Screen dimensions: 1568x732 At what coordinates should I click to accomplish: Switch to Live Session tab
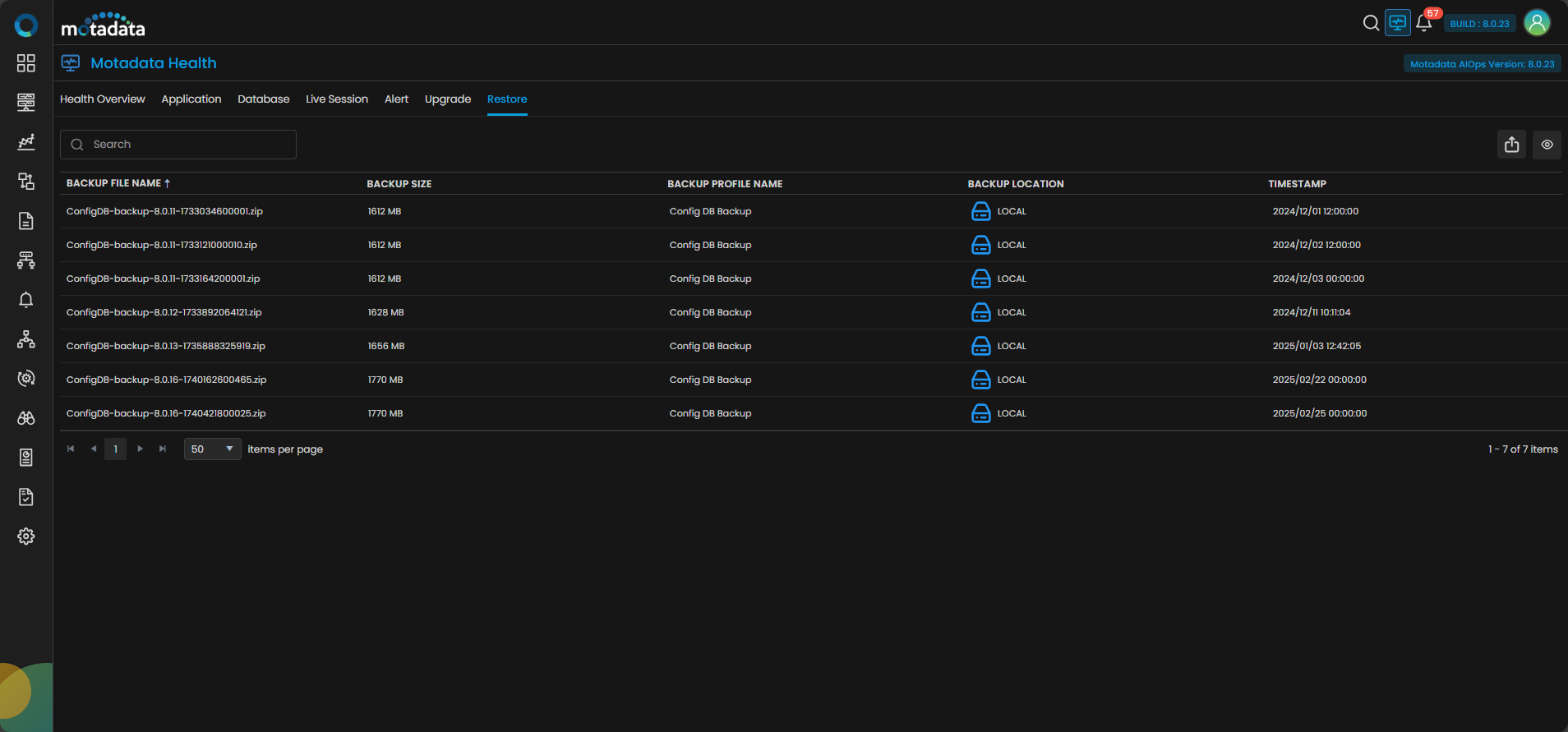(x=337, y=99)
